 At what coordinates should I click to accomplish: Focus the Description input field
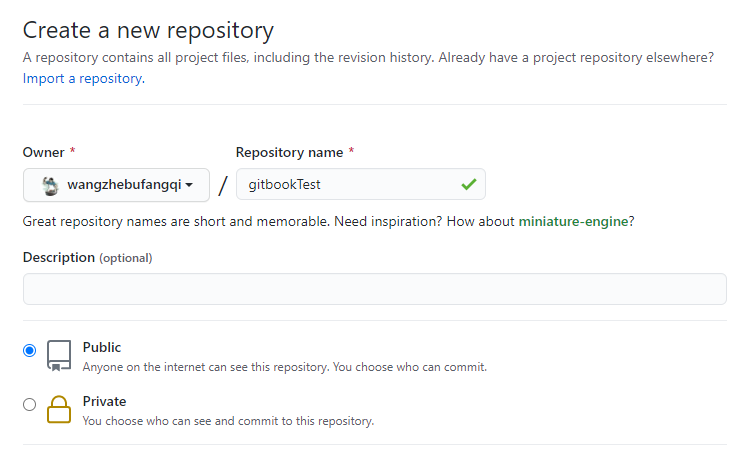[x=375, y=289]
